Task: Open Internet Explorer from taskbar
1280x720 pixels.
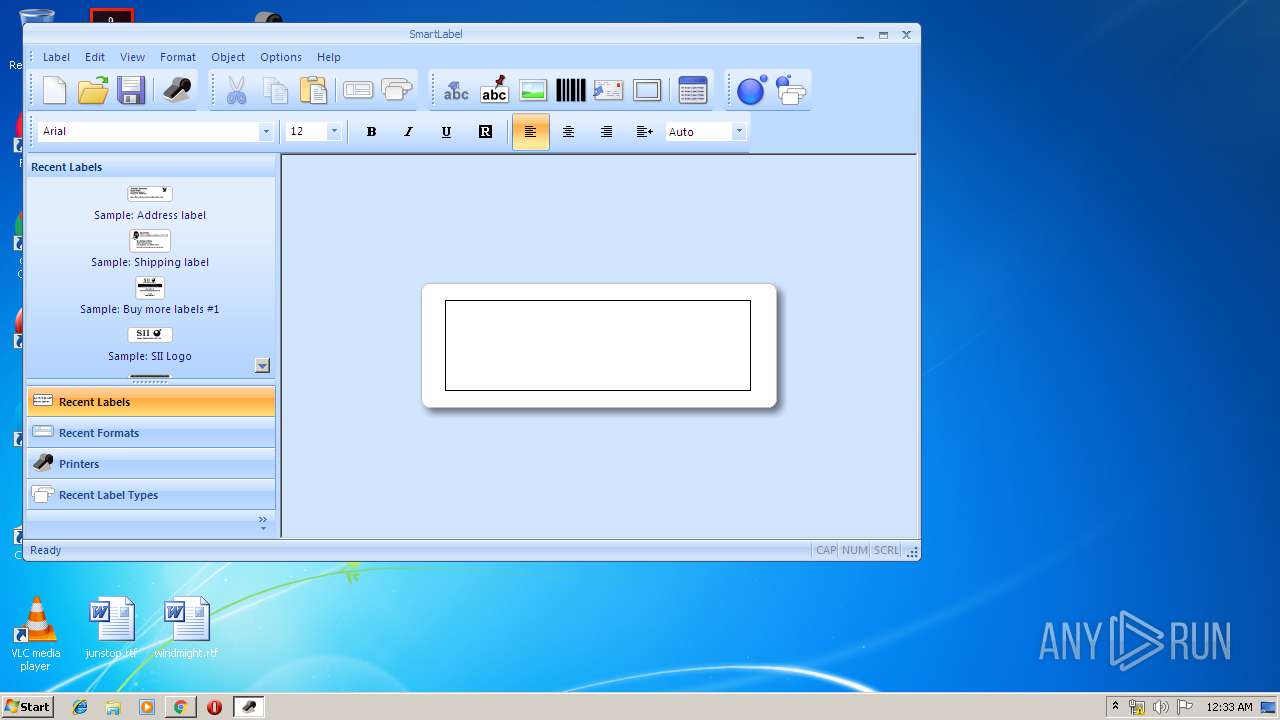Action: [80, 707]
